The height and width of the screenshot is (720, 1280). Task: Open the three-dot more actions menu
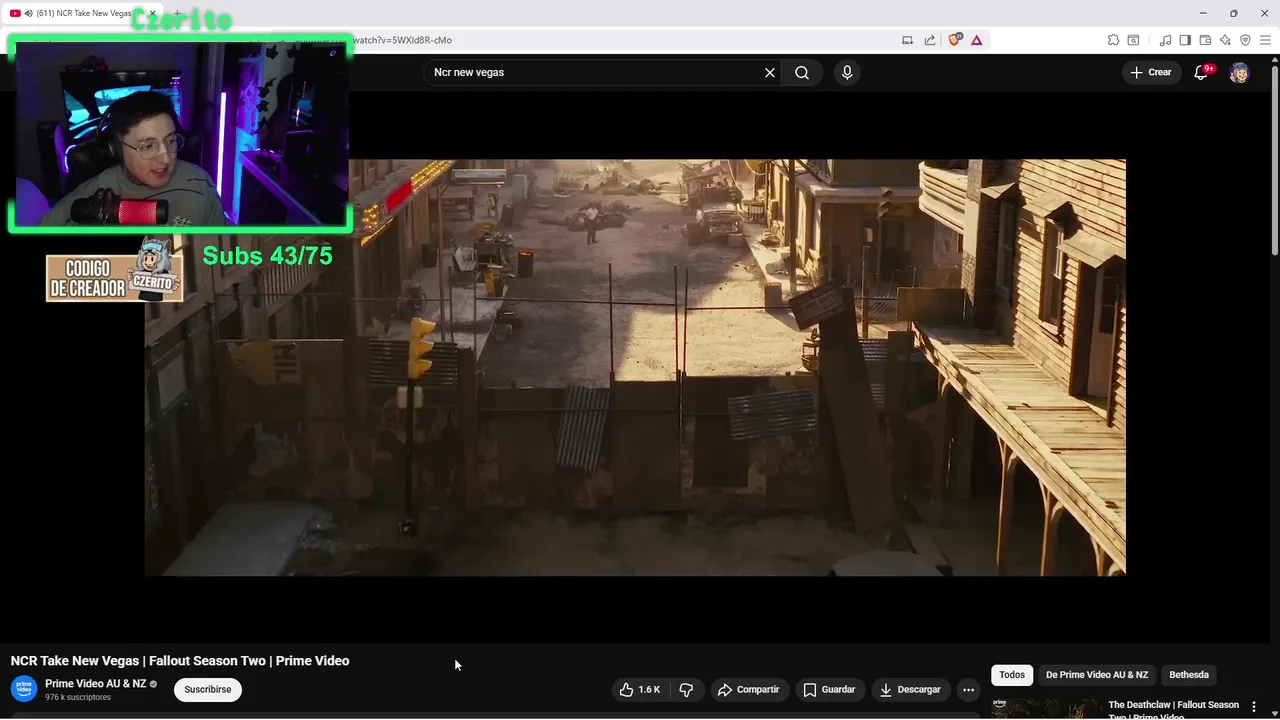pos(968,689)
